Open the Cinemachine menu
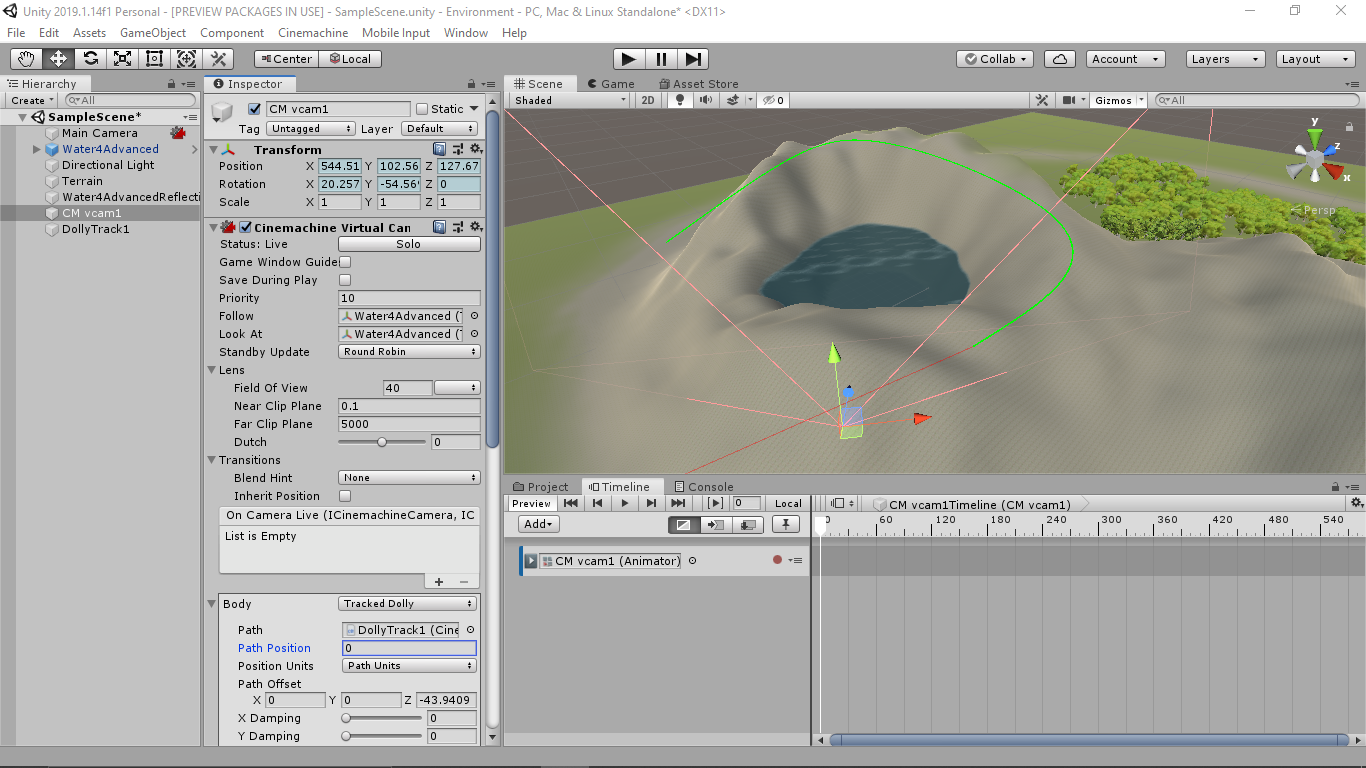Screen dimensions: 1366x768 313,32
